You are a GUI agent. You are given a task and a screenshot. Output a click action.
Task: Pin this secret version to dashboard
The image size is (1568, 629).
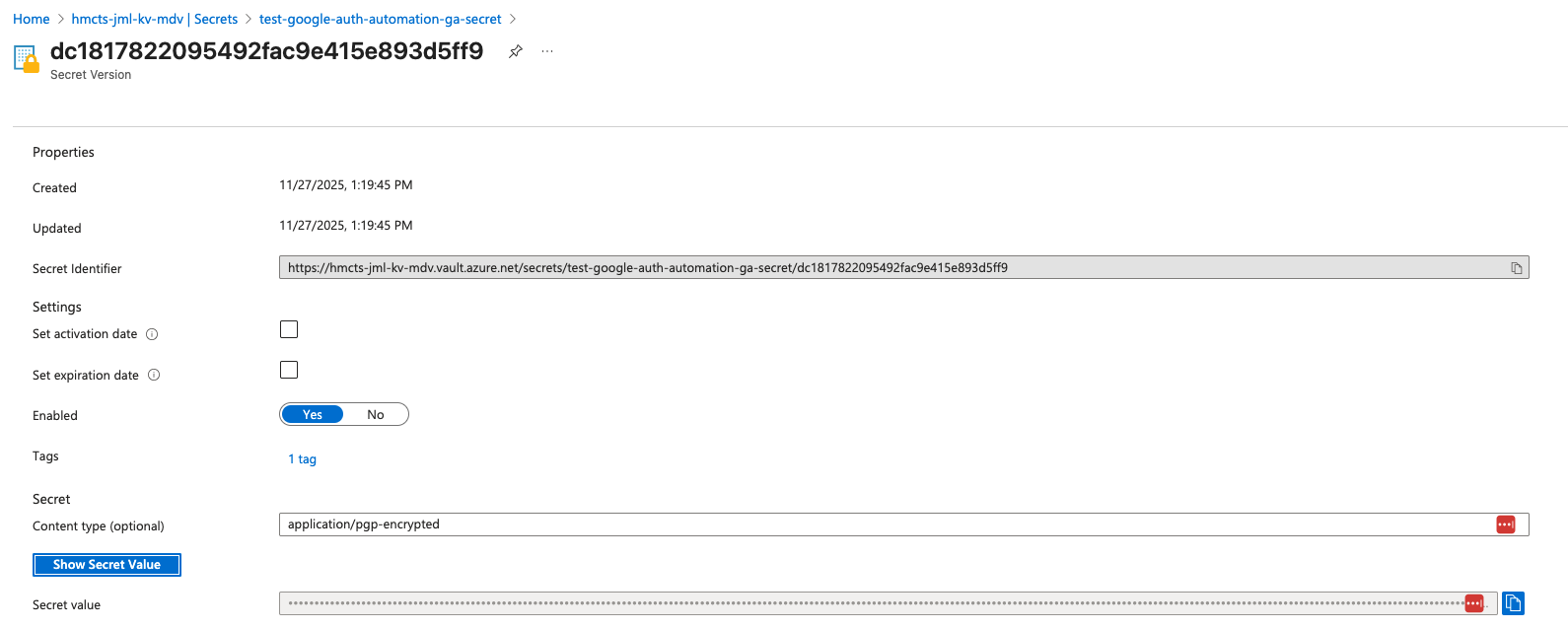click(x=515, y=51)
